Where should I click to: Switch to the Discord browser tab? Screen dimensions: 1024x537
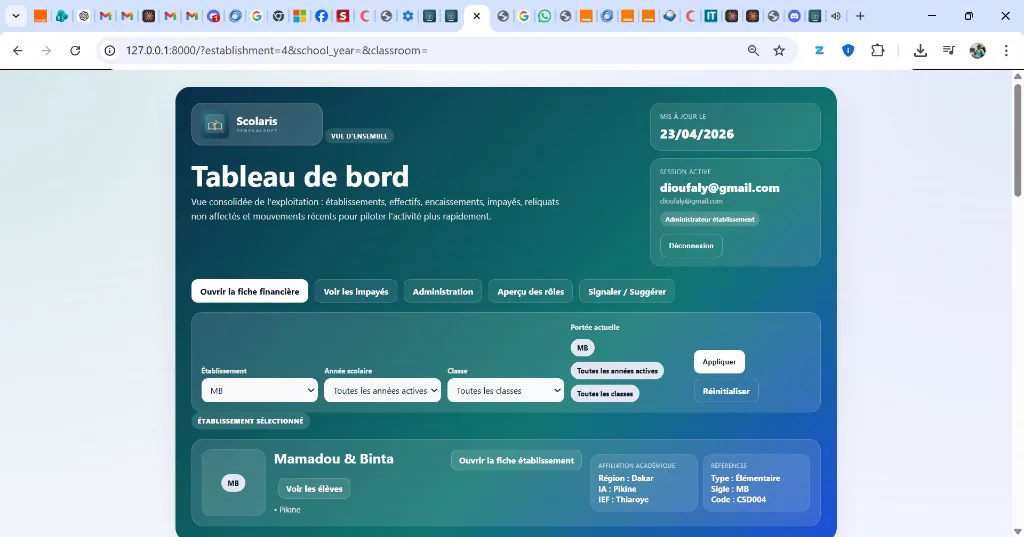794,16
